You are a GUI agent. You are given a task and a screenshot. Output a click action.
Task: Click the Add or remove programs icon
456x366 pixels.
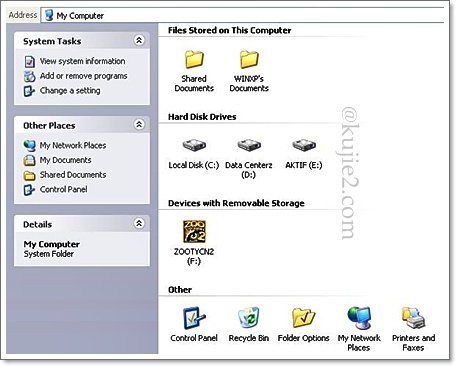[30, 76]
